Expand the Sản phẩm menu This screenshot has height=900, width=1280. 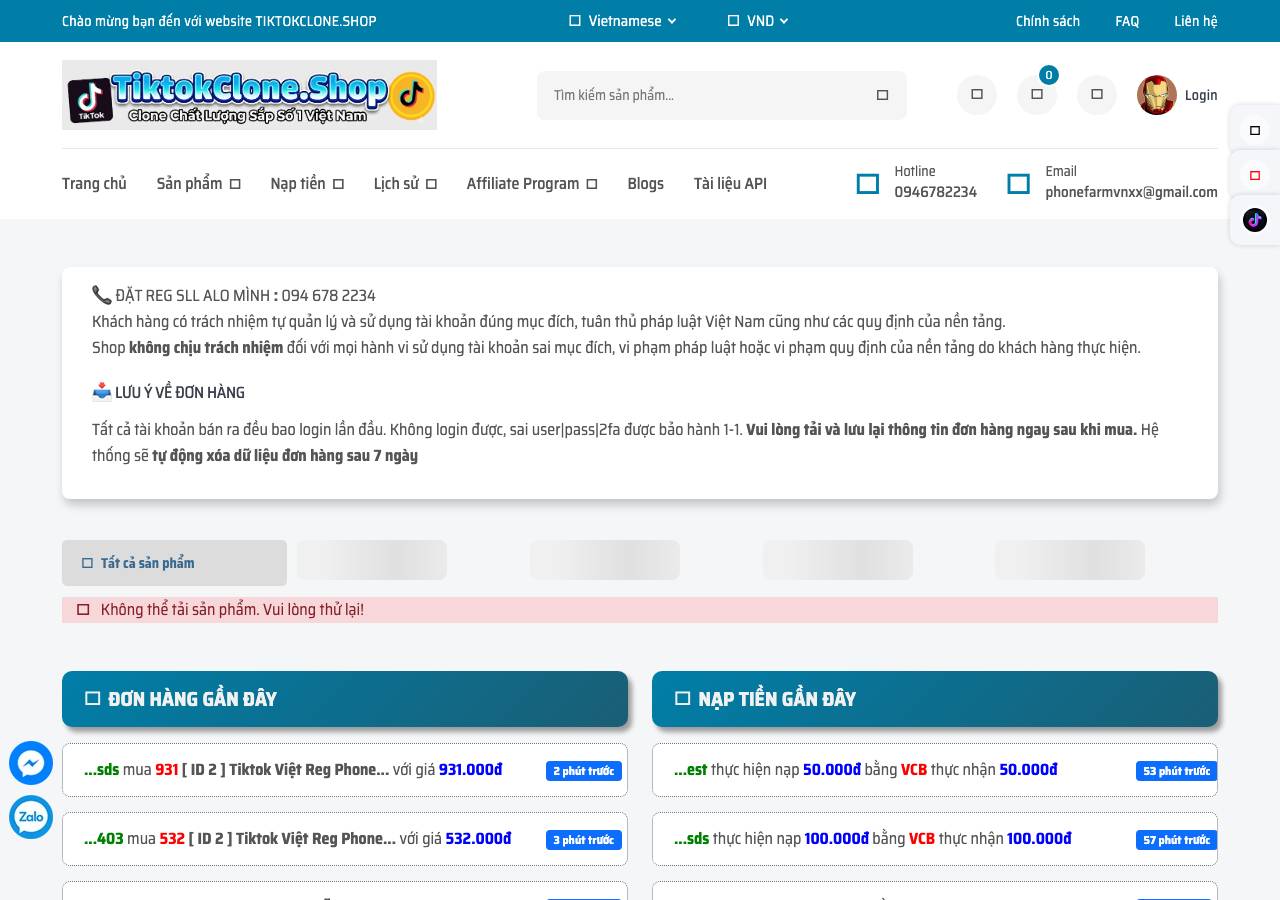tap(199, 184)
